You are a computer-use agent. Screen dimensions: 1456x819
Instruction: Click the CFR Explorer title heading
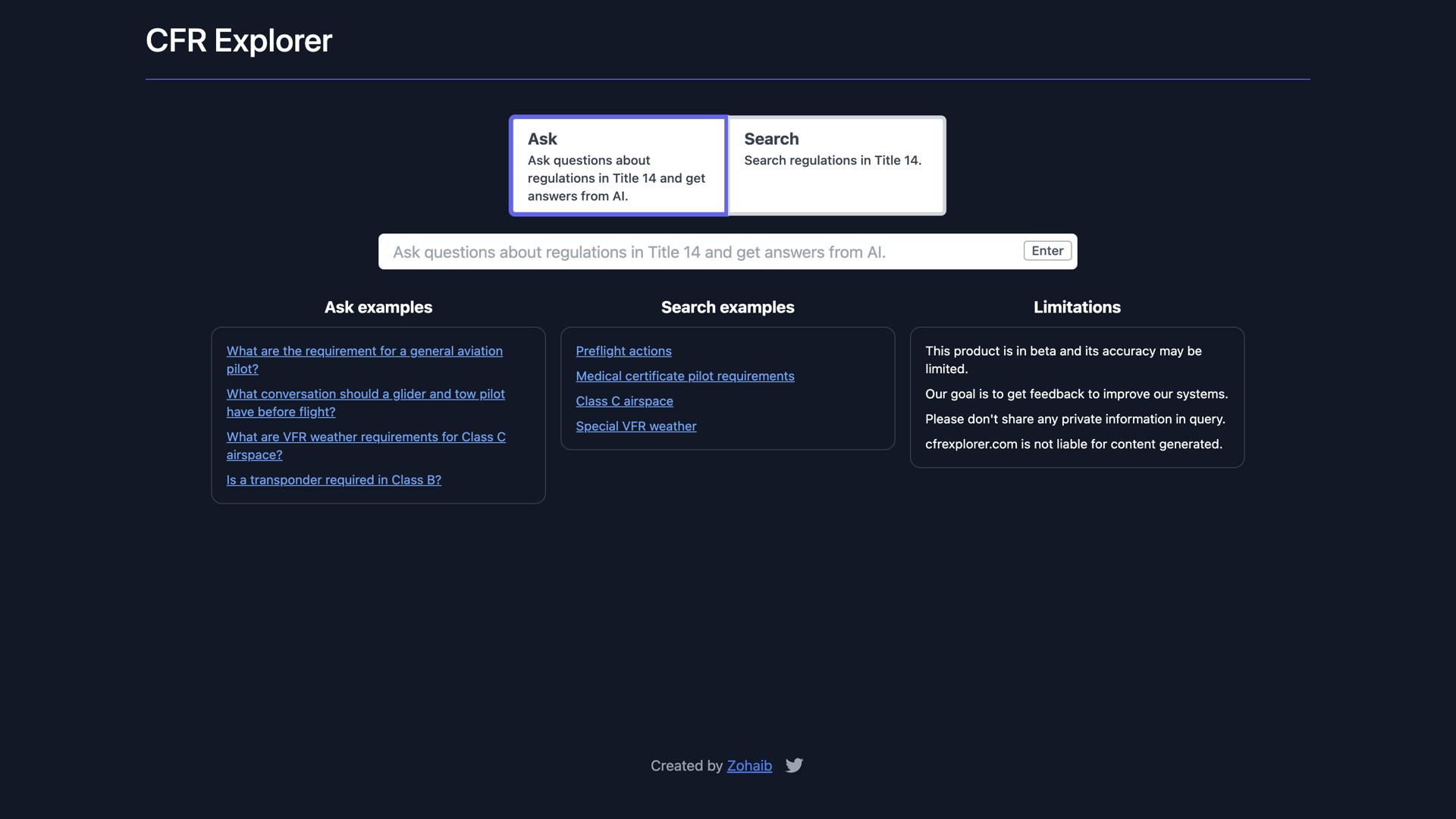(238, 41)
